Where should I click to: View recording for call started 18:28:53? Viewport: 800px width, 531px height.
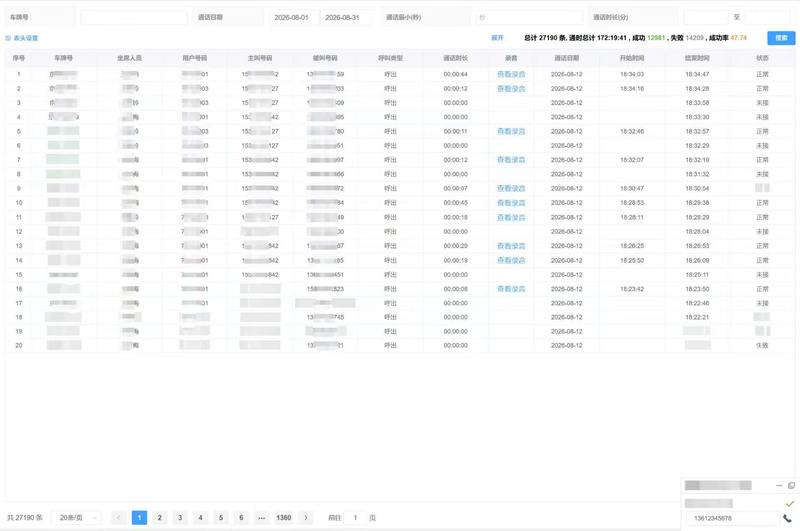[x=511, y=203]
